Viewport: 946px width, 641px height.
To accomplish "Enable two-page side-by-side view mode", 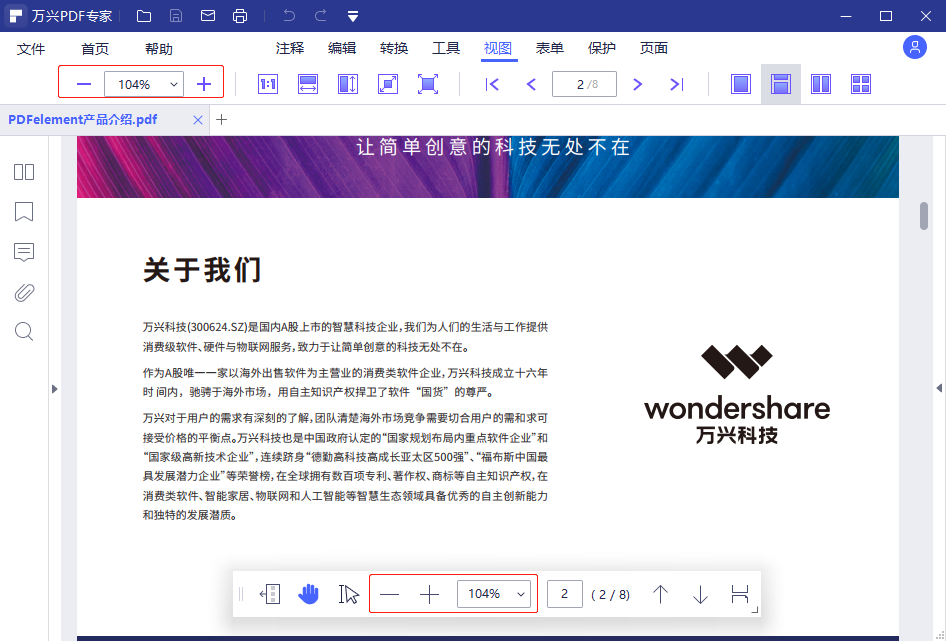I will click(820, 84).
